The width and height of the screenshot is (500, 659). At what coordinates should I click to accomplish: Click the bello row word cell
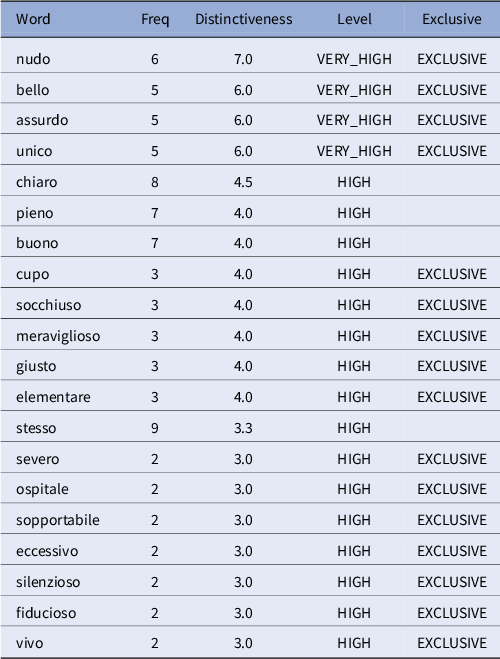pos(33,90)
